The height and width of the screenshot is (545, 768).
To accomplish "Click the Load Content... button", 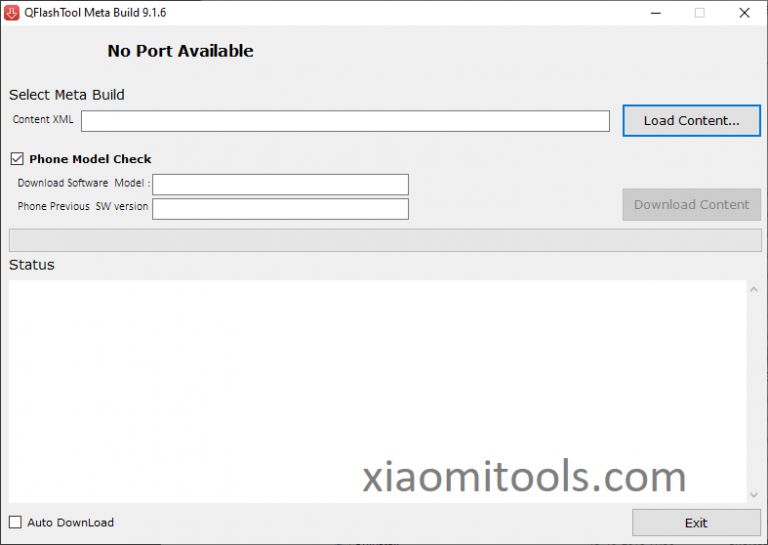I will point(691,121).
